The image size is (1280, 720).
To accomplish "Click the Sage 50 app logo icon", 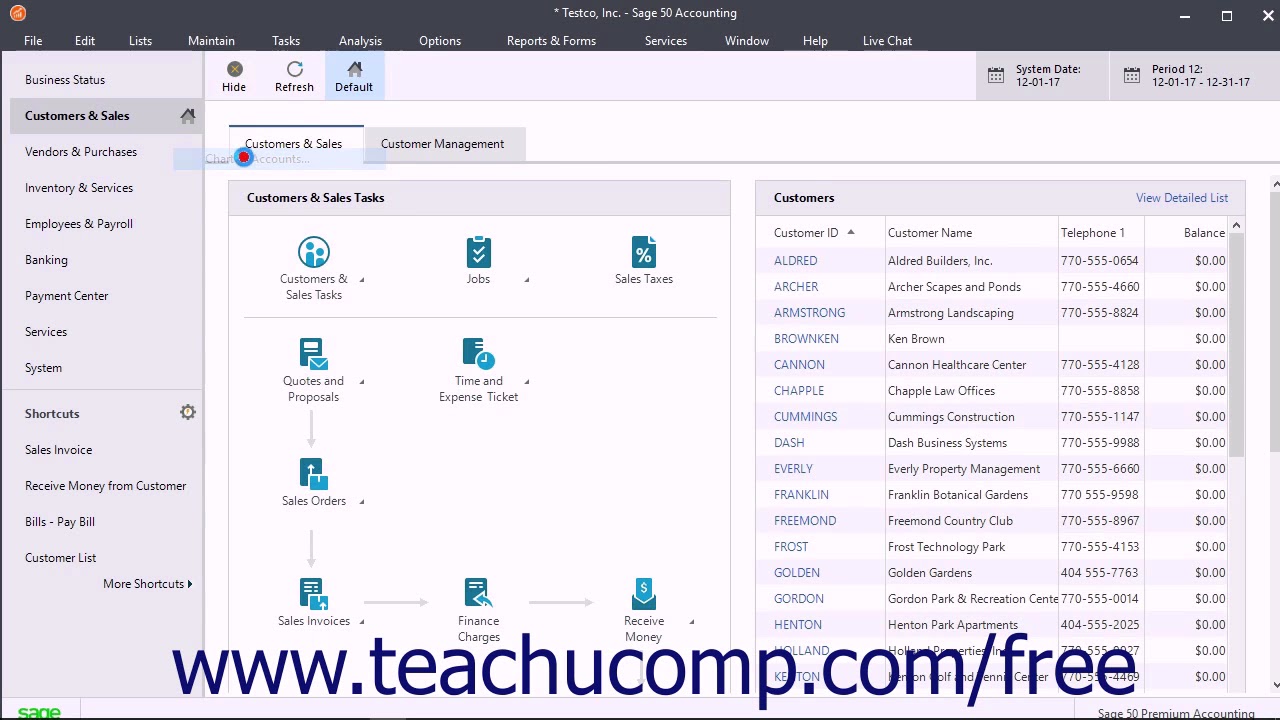I will (x=17, y=13).
